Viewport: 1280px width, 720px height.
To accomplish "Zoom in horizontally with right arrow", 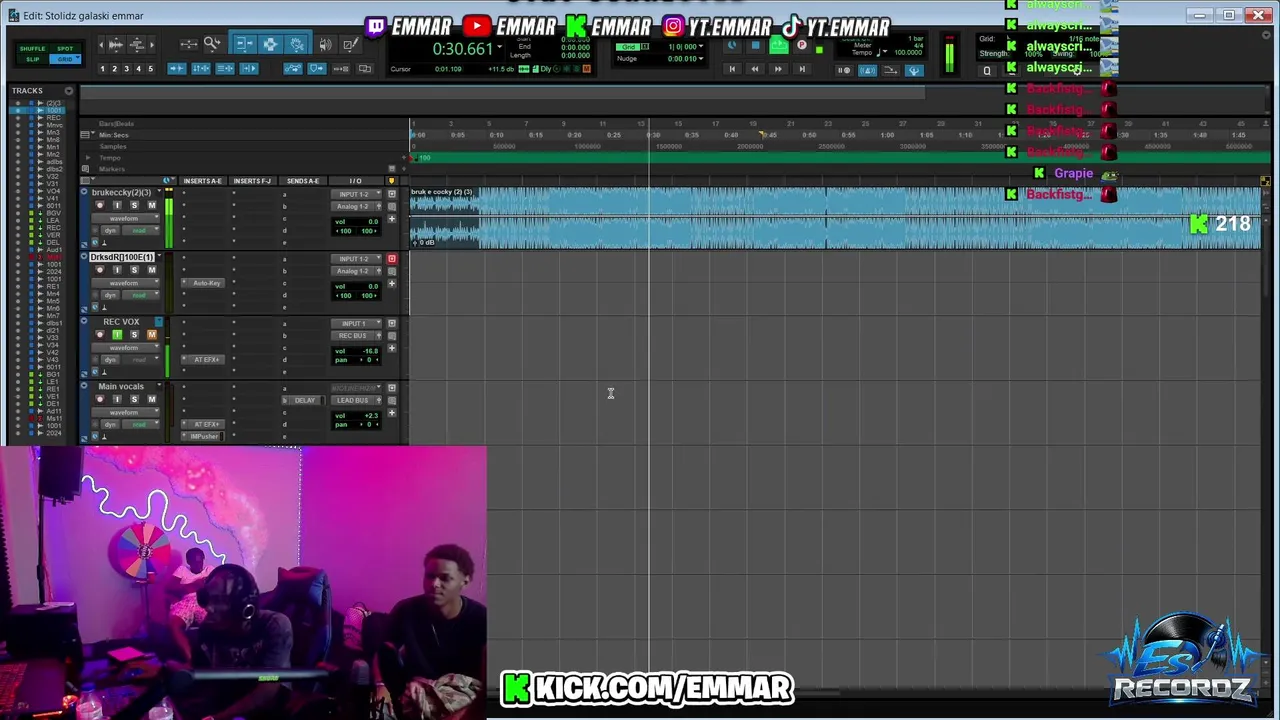I will 151,44.
